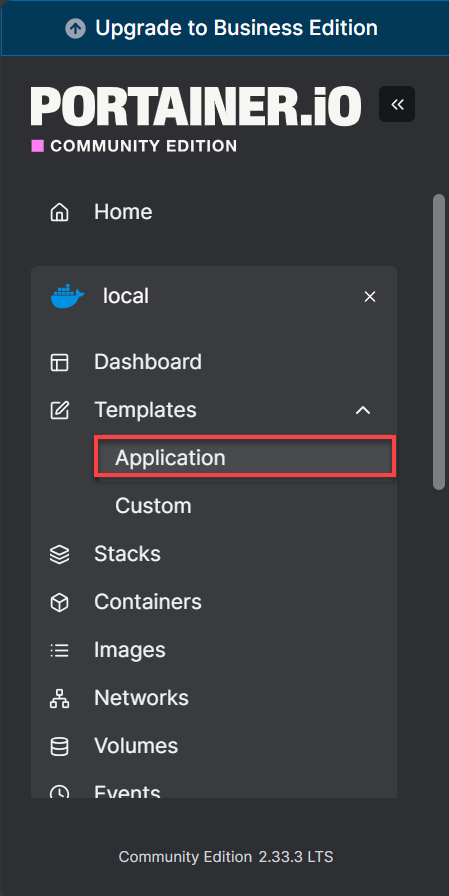Click the Portainer.io logo

[196, 106]
